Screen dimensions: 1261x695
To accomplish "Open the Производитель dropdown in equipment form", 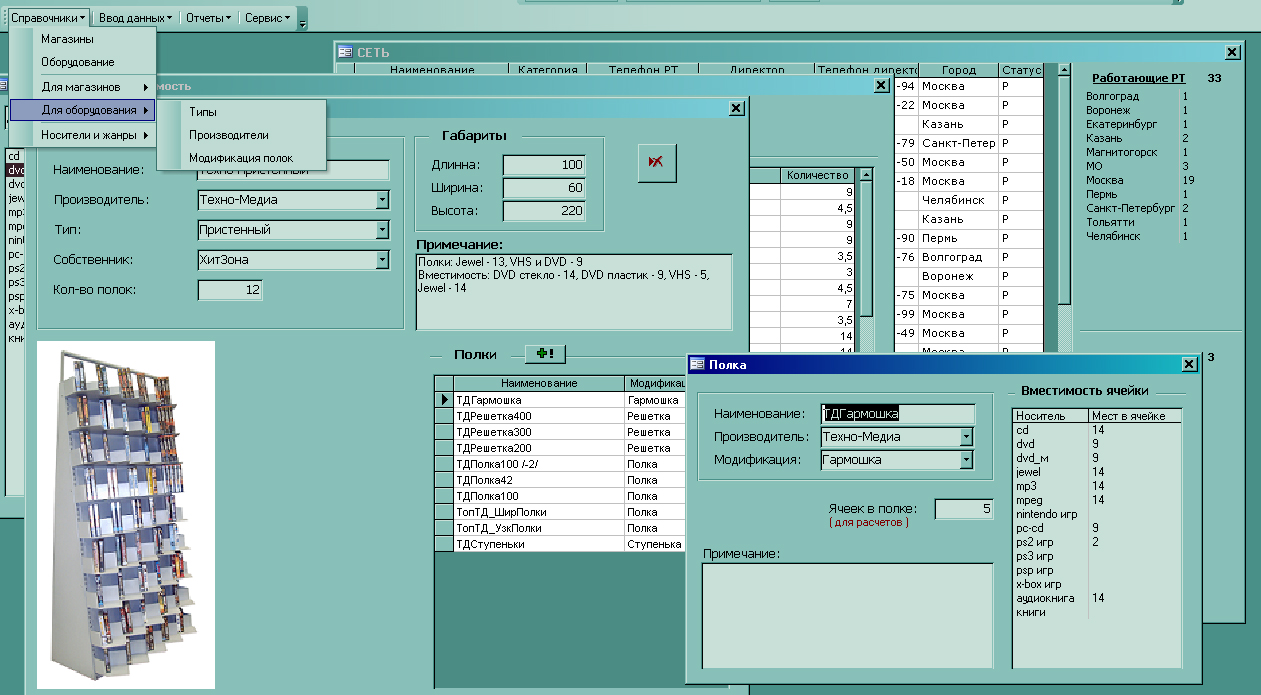I will coord(381,200).
